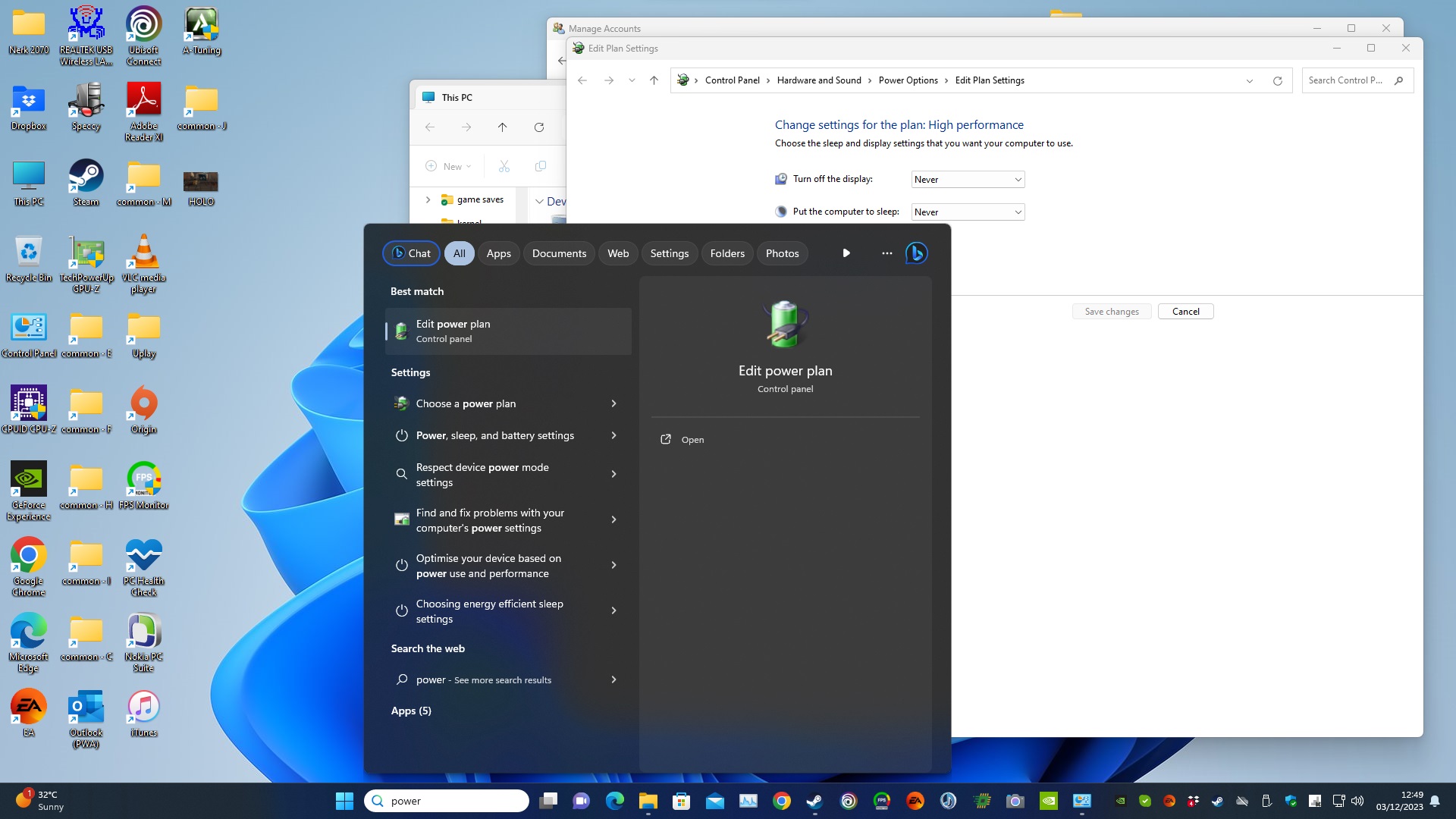The width and height of the screenshot is (1456, 819).
Task: Expand 'Choose a power plan' result arrow
Action: [613, 403]
